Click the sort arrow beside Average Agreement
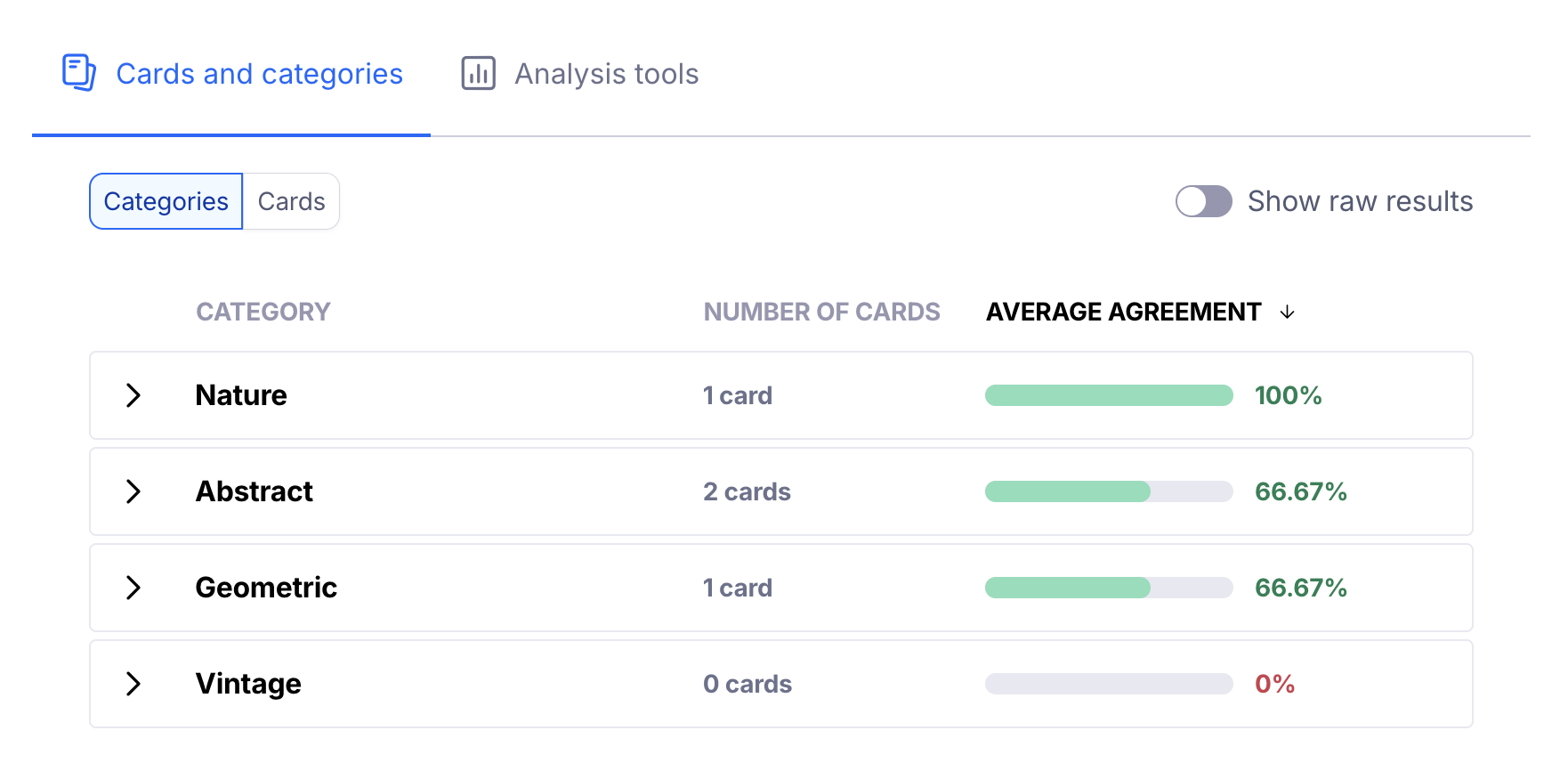 1287,312
